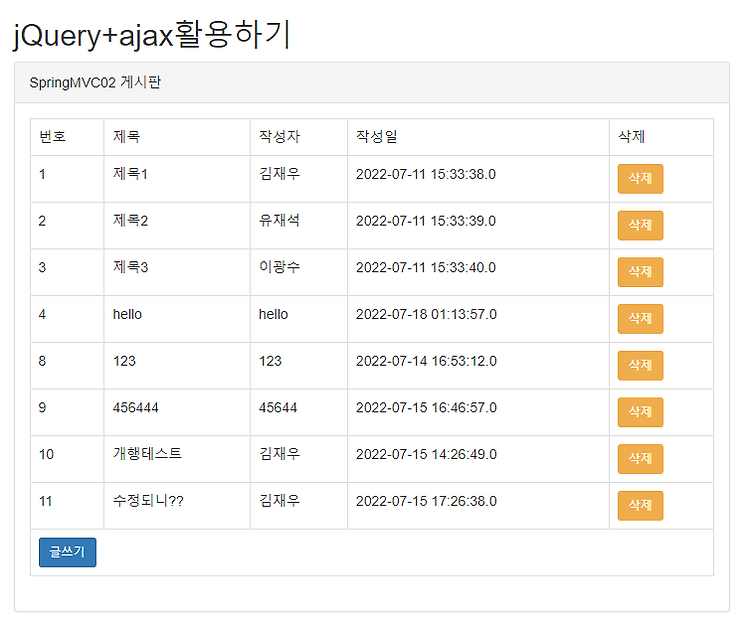
Task: Click date 2022-07-18 01:13:57.0
Action: (426, 314)
